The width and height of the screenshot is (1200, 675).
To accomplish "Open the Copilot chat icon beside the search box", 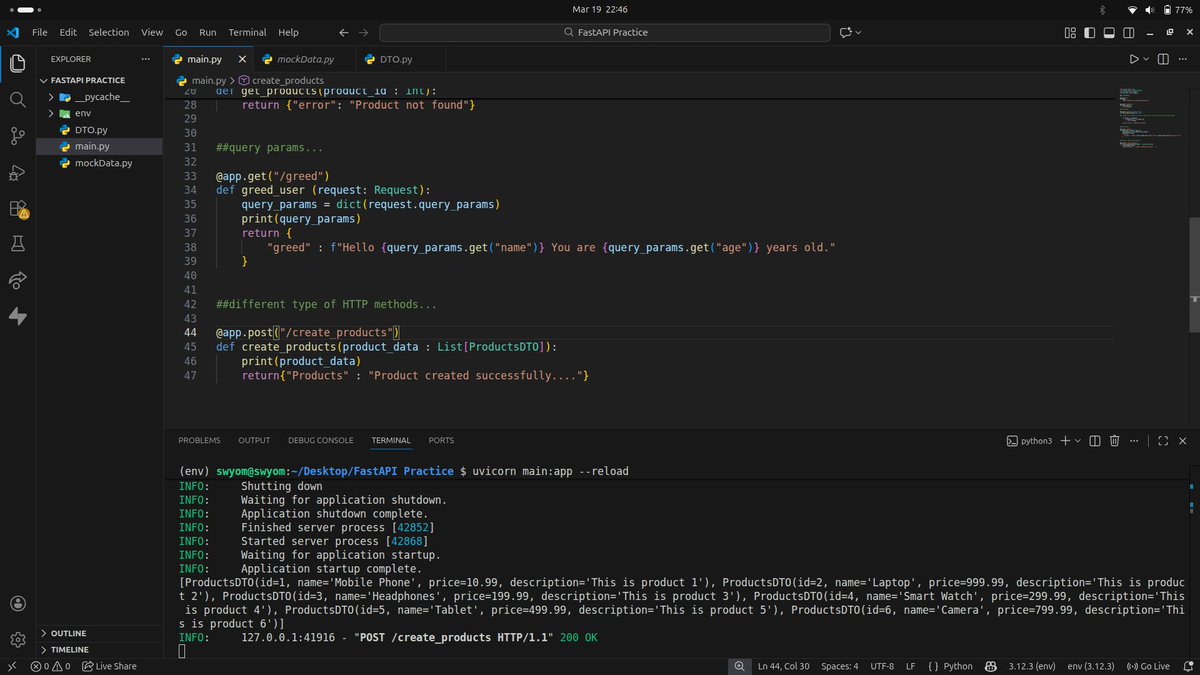I will (x=846, y=32).
